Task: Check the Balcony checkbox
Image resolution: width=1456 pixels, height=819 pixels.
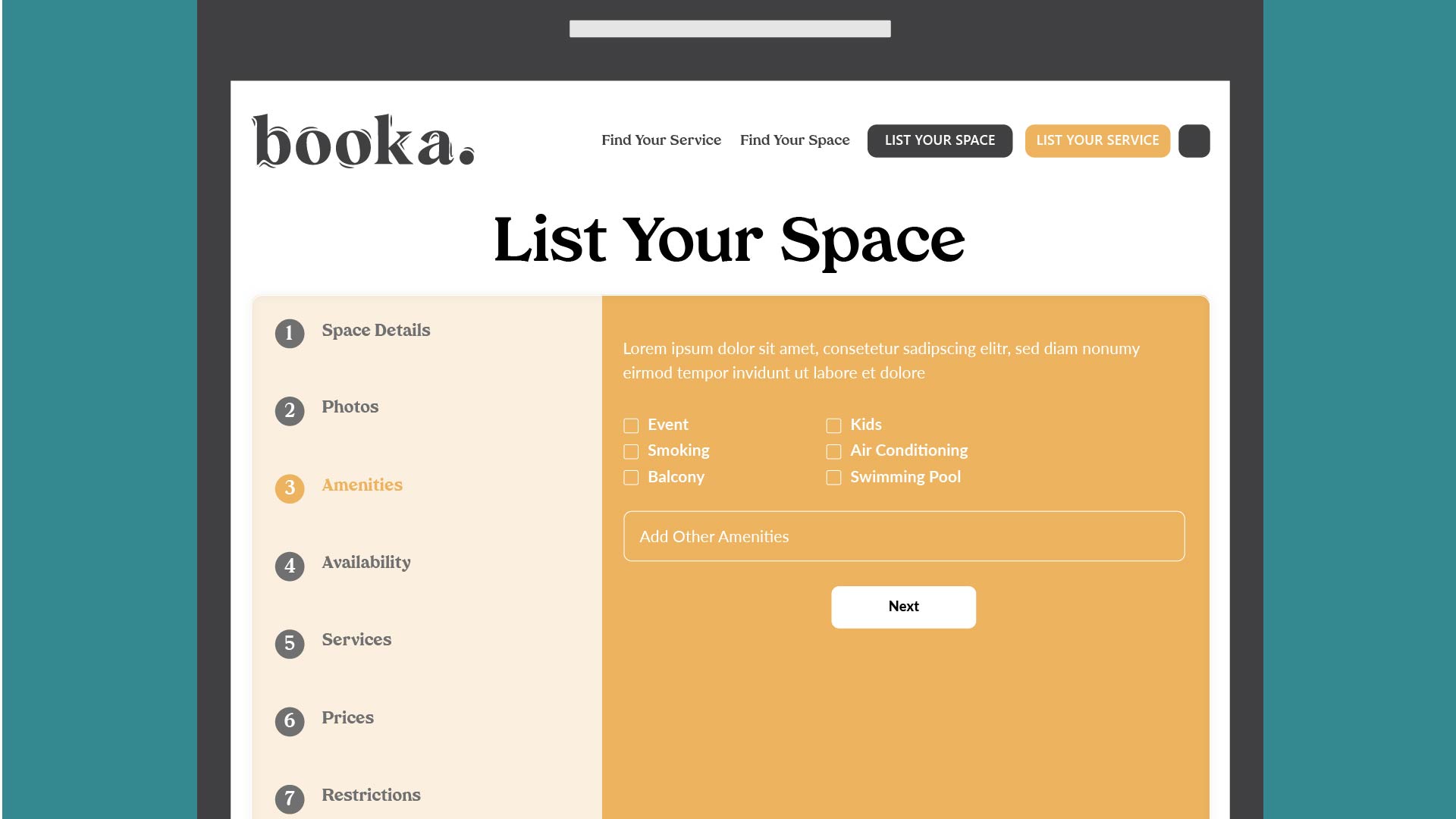Action: point(631,478)
